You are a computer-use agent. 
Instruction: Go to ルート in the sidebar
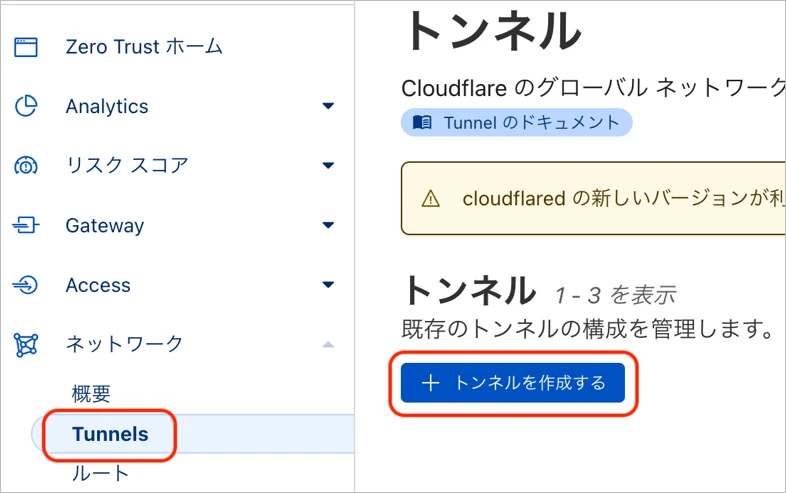[100, 473]
